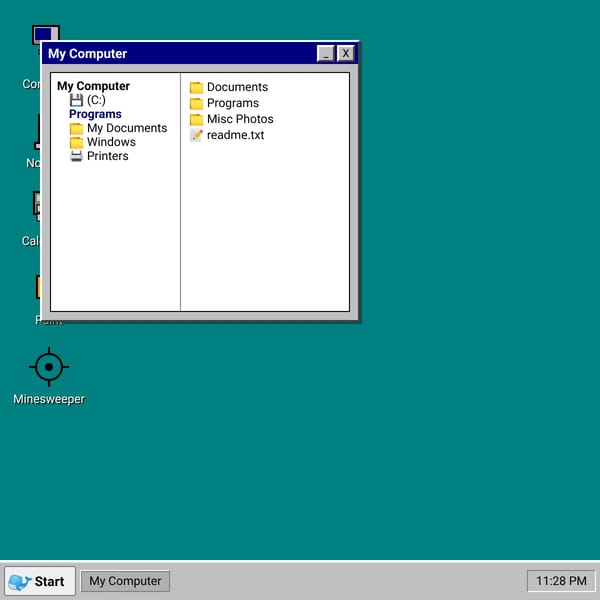Click My Computer taskbar button

[125, 581]
